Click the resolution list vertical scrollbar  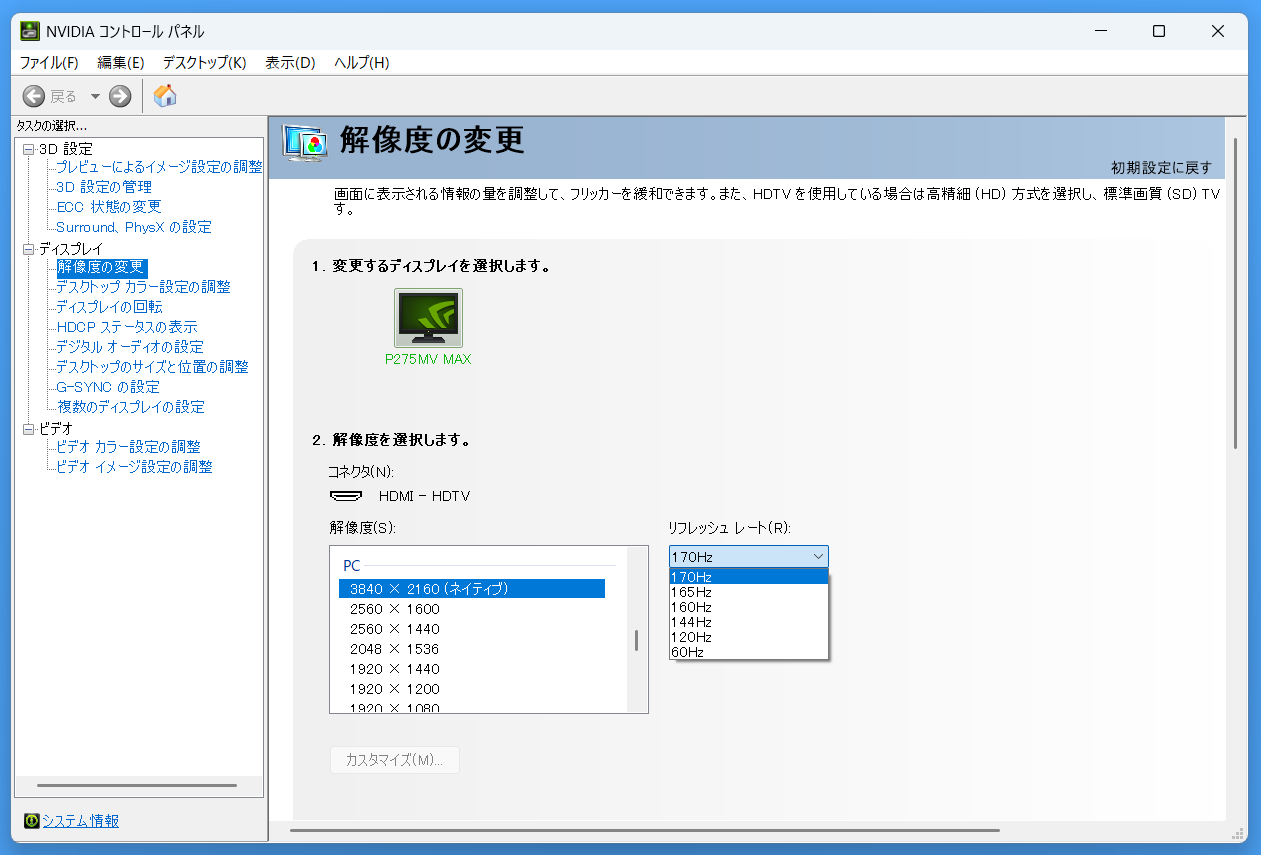click(x=636, y=640)
